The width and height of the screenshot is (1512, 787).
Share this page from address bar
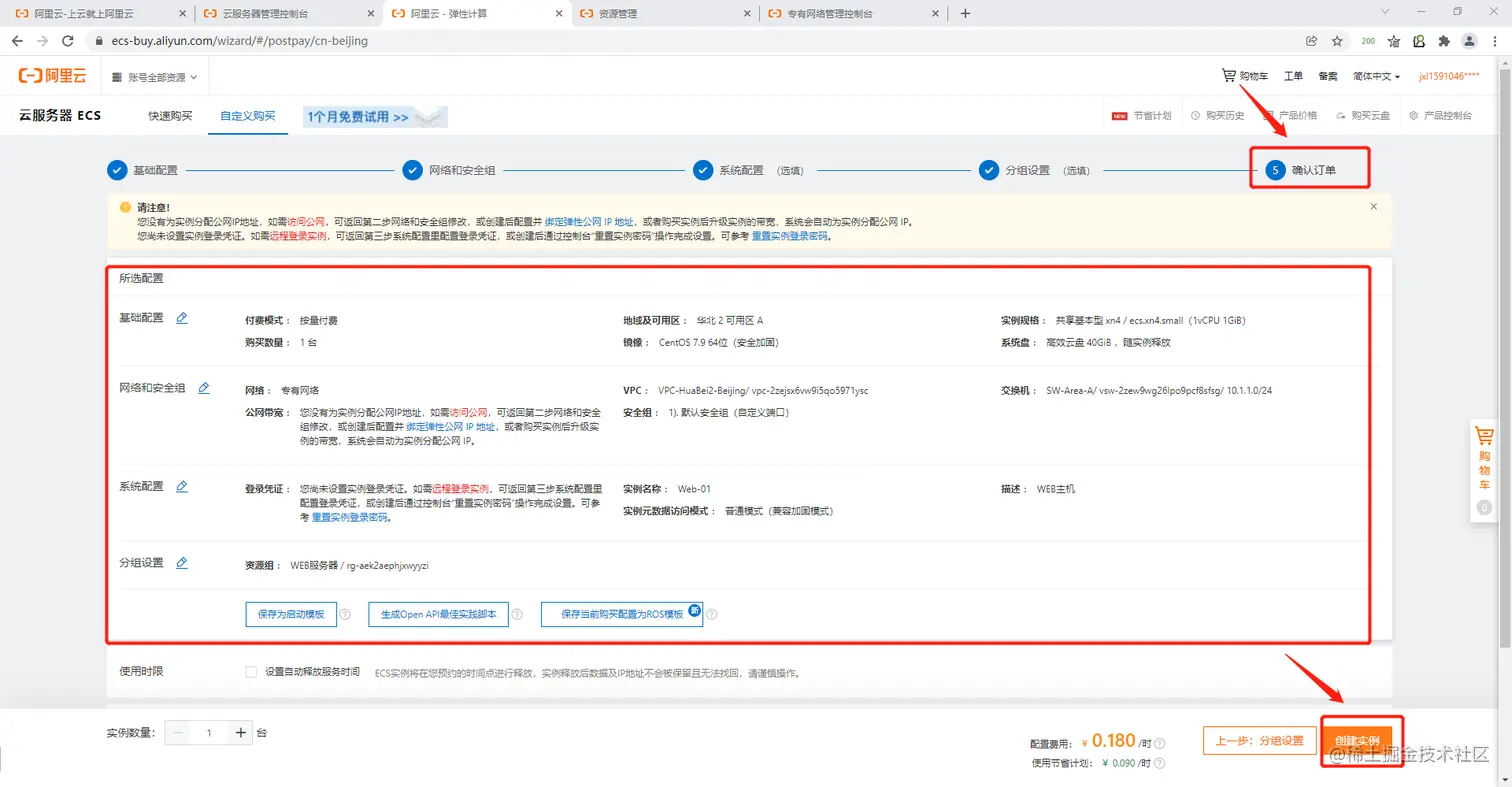click(1311, 41)
